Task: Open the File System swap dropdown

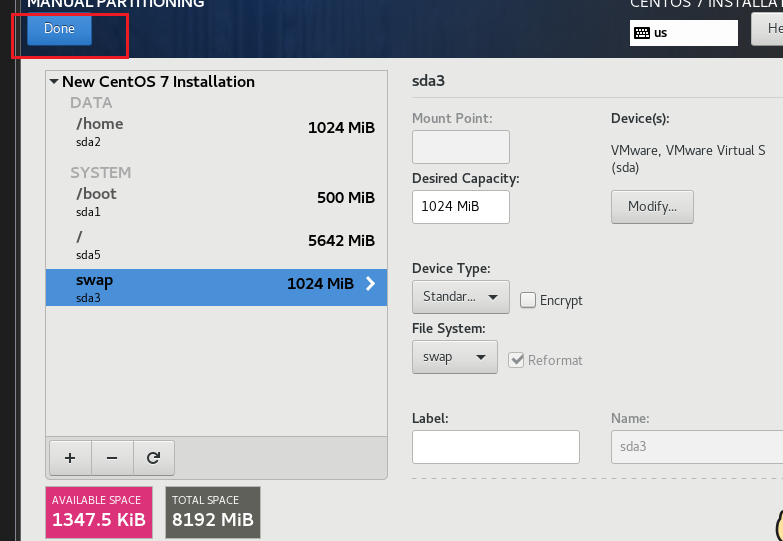Action: click(x=454, y=357)
